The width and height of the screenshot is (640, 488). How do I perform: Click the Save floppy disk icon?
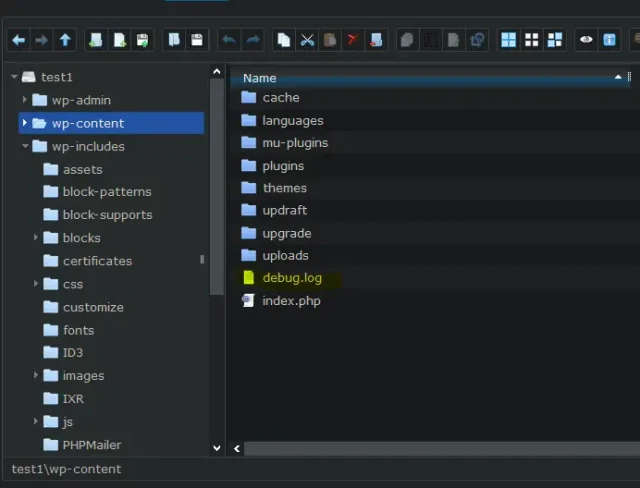click(197, 40)
